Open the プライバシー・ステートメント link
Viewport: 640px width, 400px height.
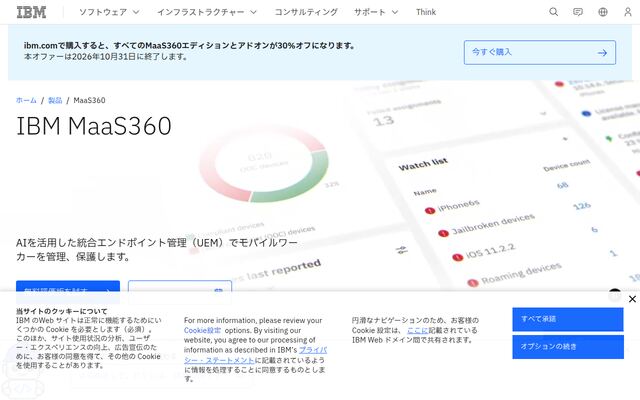click(x=256, y=355)
